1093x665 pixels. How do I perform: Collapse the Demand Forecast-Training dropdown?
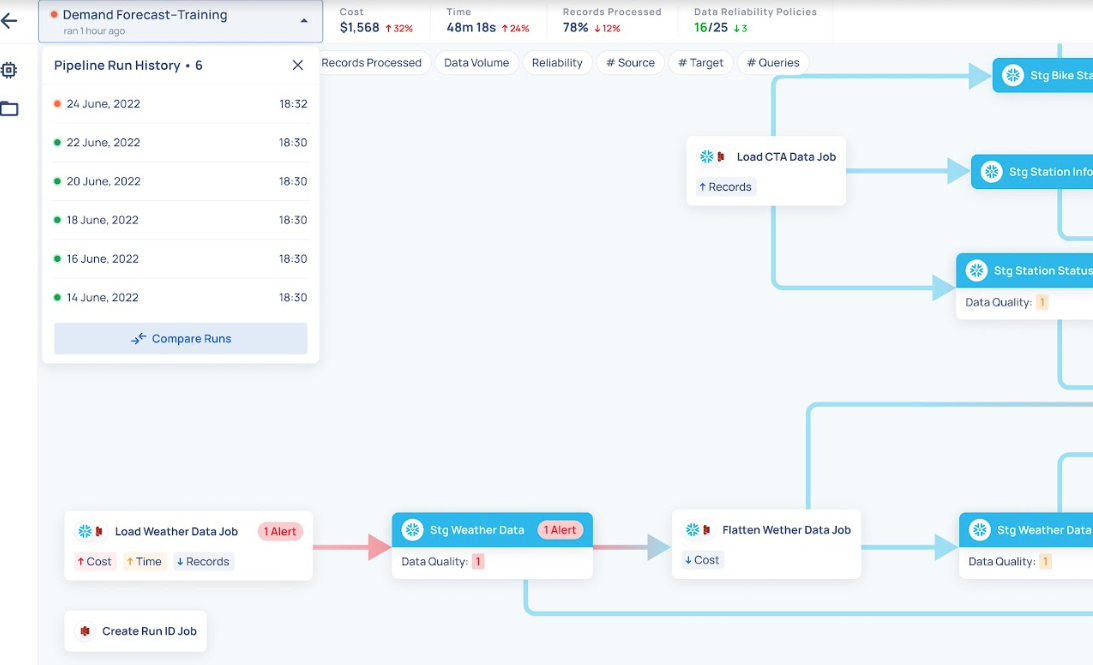[x=304, y=21]
